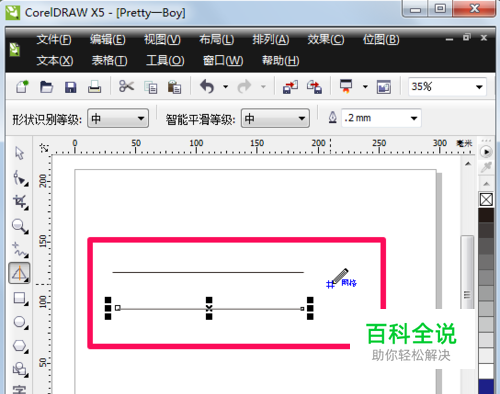Select the Smart Drawing tool
Image resolution: width=500 pixels, height=394 pixels.
[x=19, y=273]
